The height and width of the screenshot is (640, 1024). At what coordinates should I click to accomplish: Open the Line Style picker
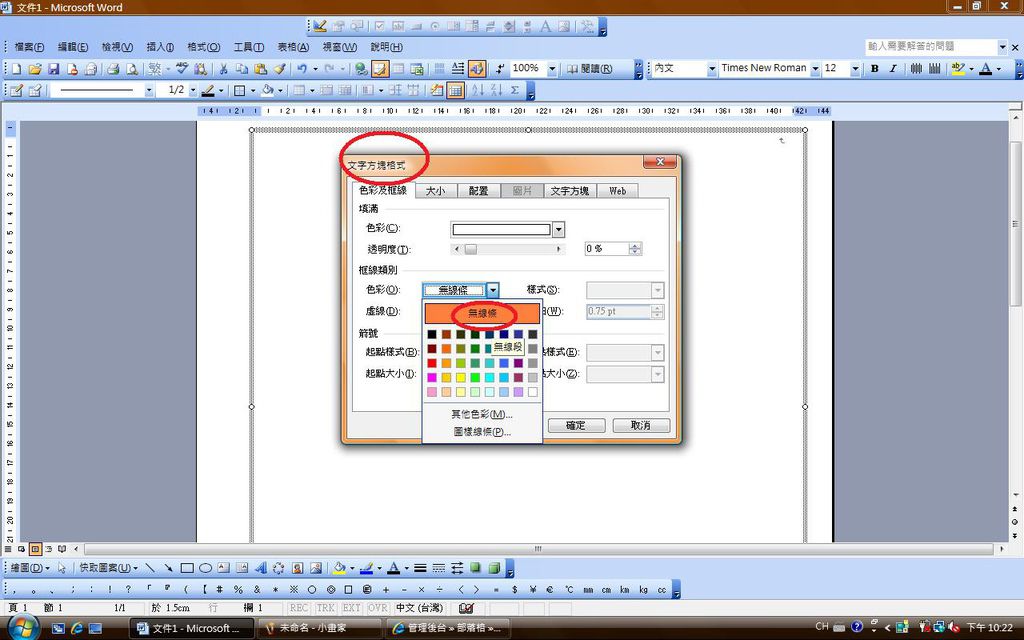(x=421, y=568)
